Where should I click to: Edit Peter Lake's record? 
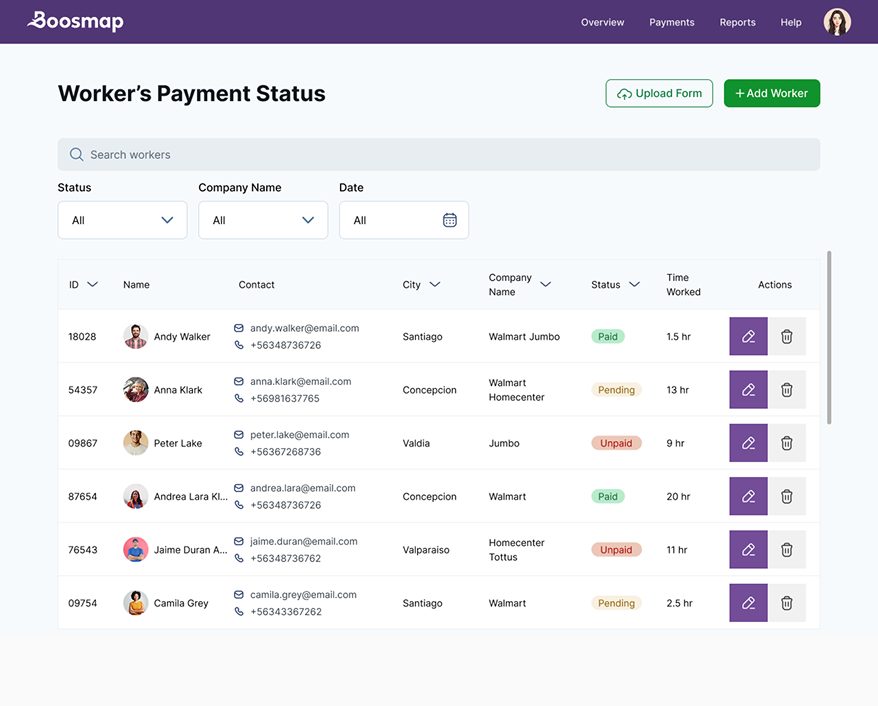coord(748,443)
